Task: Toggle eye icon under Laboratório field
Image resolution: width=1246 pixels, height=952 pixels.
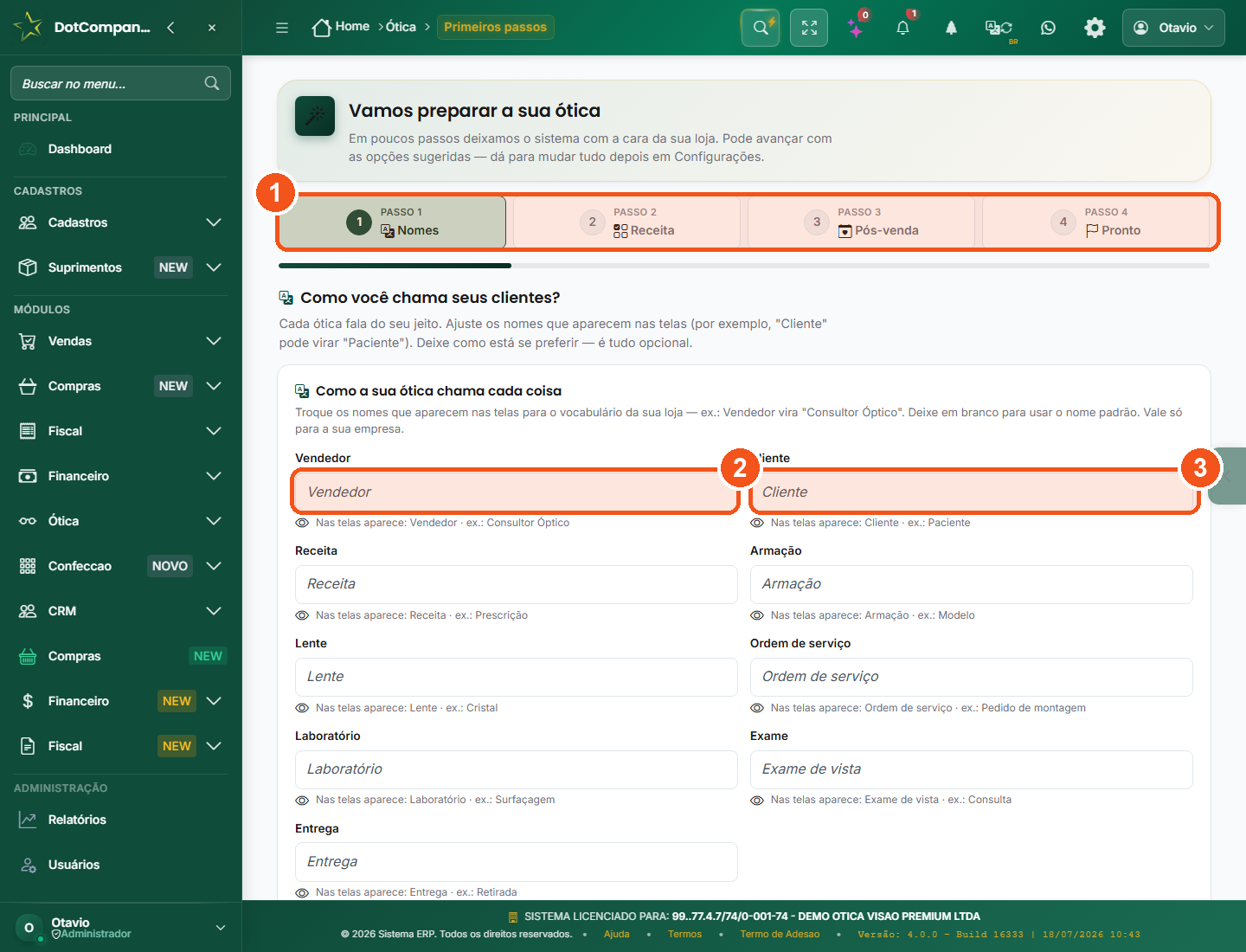Action: (302, 800)
